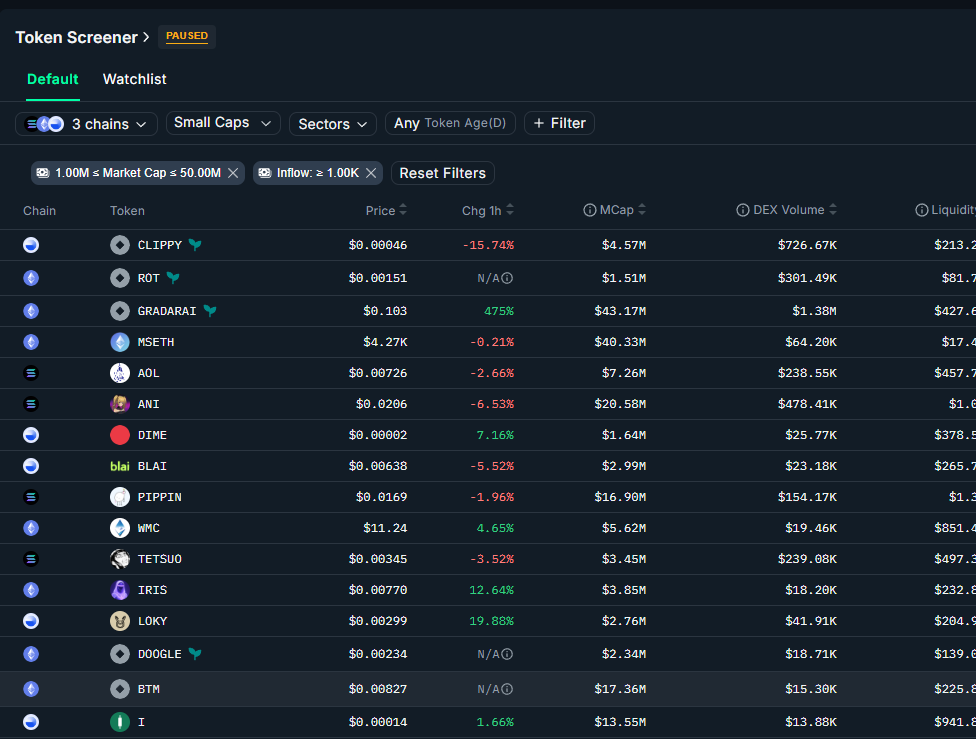Click the $43.17M market cap value

[x=620, y=311]
